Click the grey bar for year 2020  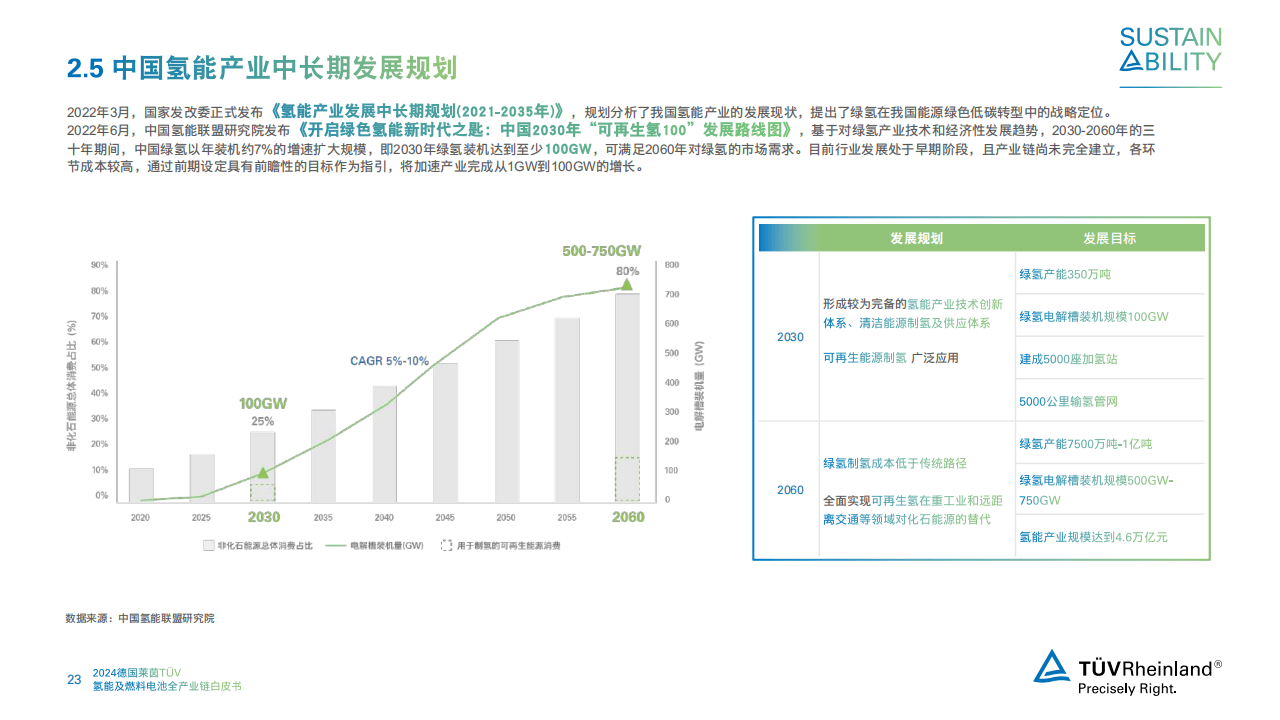(x=141, y=484)
